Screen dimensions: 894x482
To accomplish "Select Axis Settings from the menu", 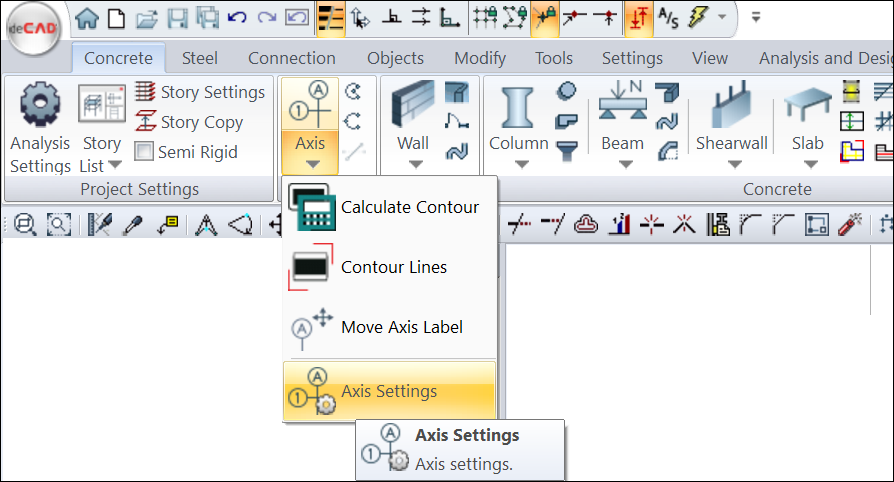I will (389, 391).
